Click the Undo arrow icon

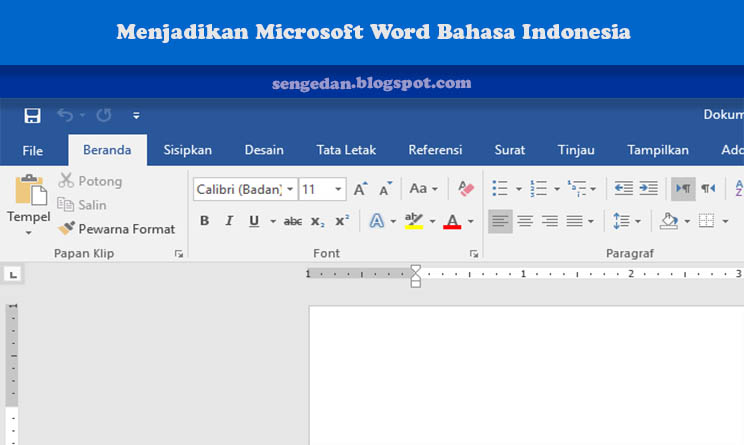coord(65,115)
